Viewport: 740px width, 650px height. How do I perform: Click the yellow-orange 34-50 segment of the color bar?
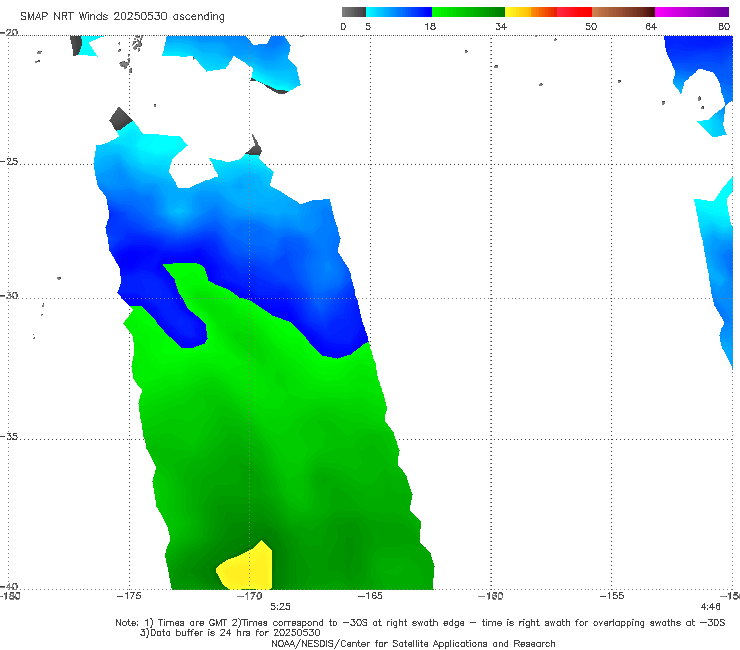pos(548,12)
